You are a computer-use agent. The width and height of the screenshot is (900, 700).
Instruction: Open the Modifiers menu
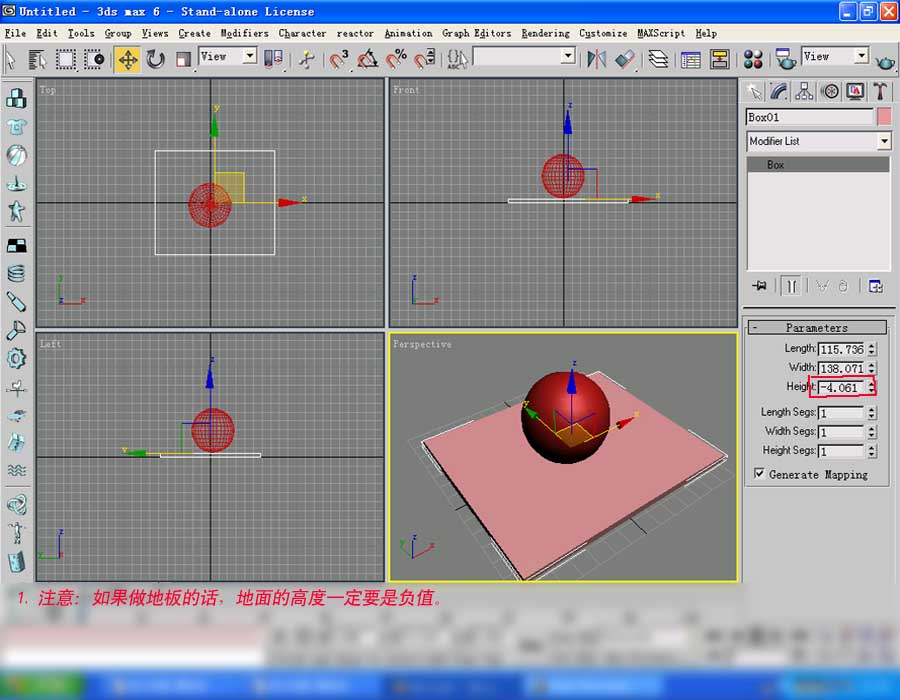coord(244,33)
